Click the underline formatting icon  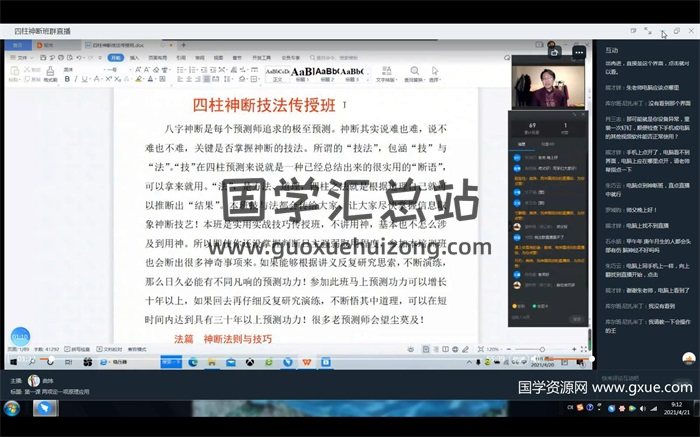(x=84, y=79)
